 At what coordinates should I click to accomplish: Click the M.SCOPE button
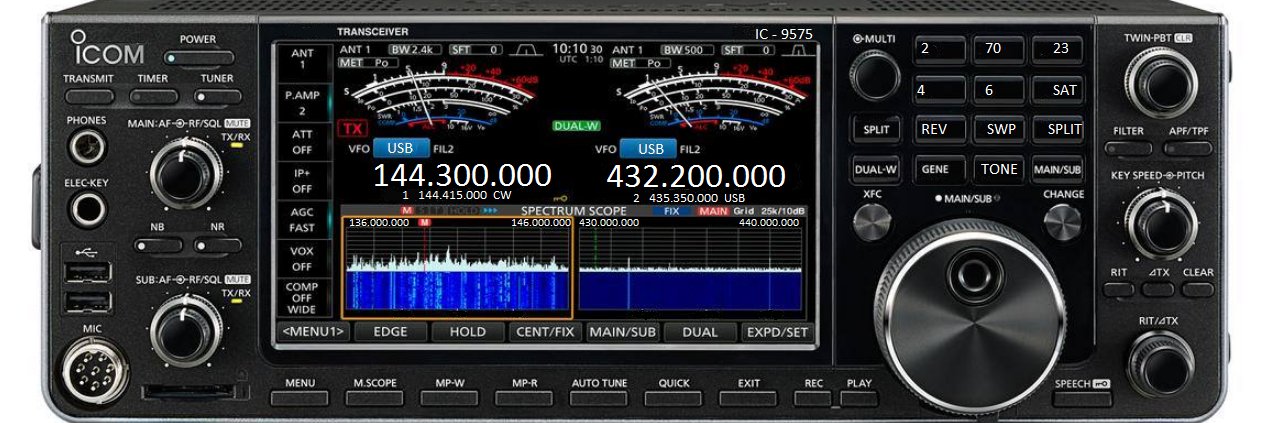(x=374, y=397)
